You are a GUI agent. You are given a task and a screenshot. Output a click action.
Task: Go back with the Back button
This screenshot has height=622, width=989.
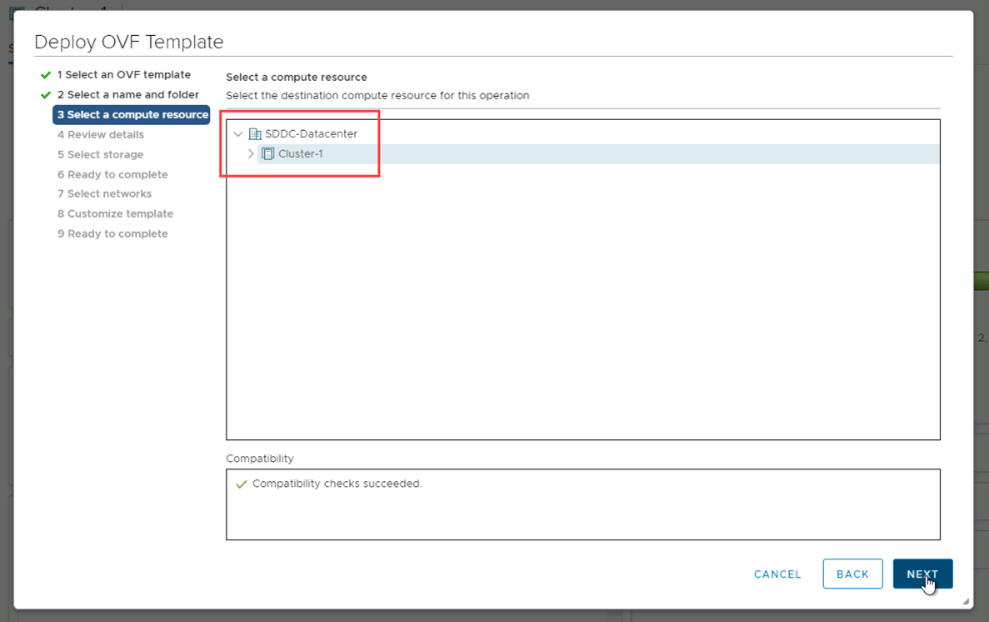(x=852, y=574)
